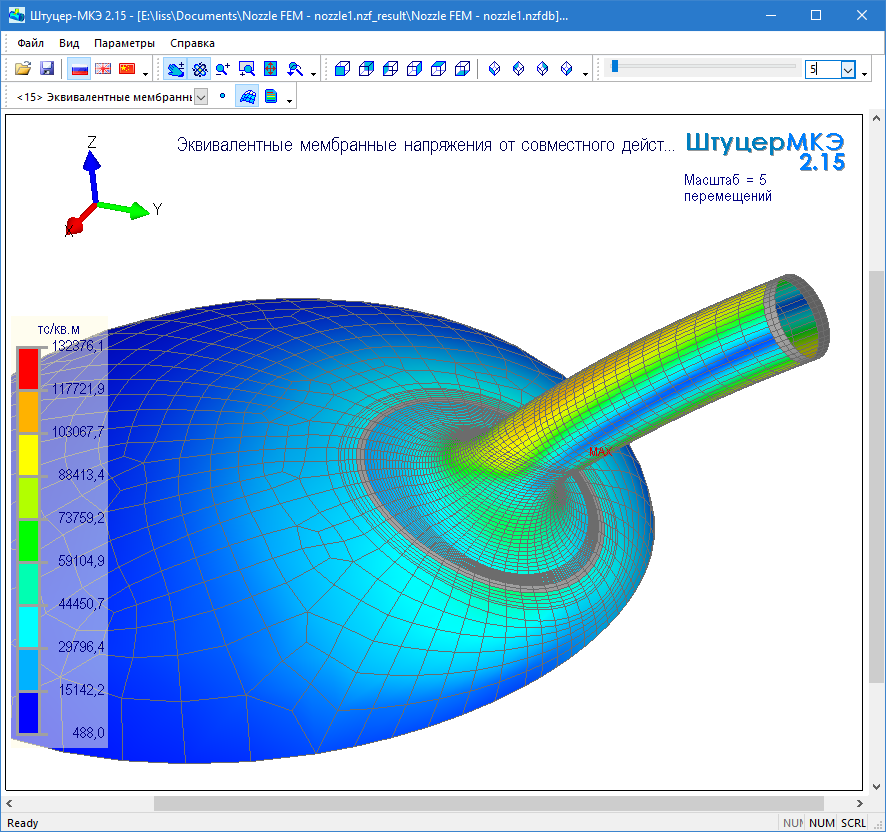Click the SCRL status bar indicator
This screenshot has height=832, width=886.
tap(853, 823)
